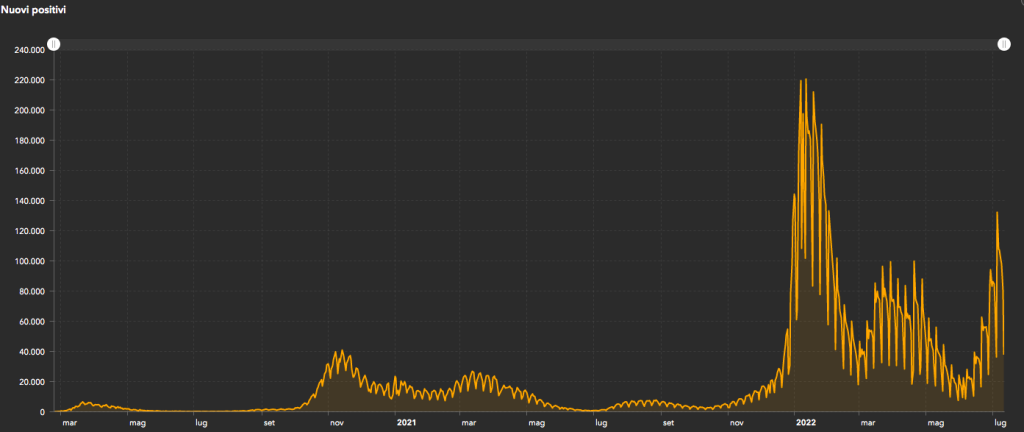The height and width of the screenshot is (432, 1024).
Task: Click the first 'mar' label on the time axis
Action: (x=69, y=423)
